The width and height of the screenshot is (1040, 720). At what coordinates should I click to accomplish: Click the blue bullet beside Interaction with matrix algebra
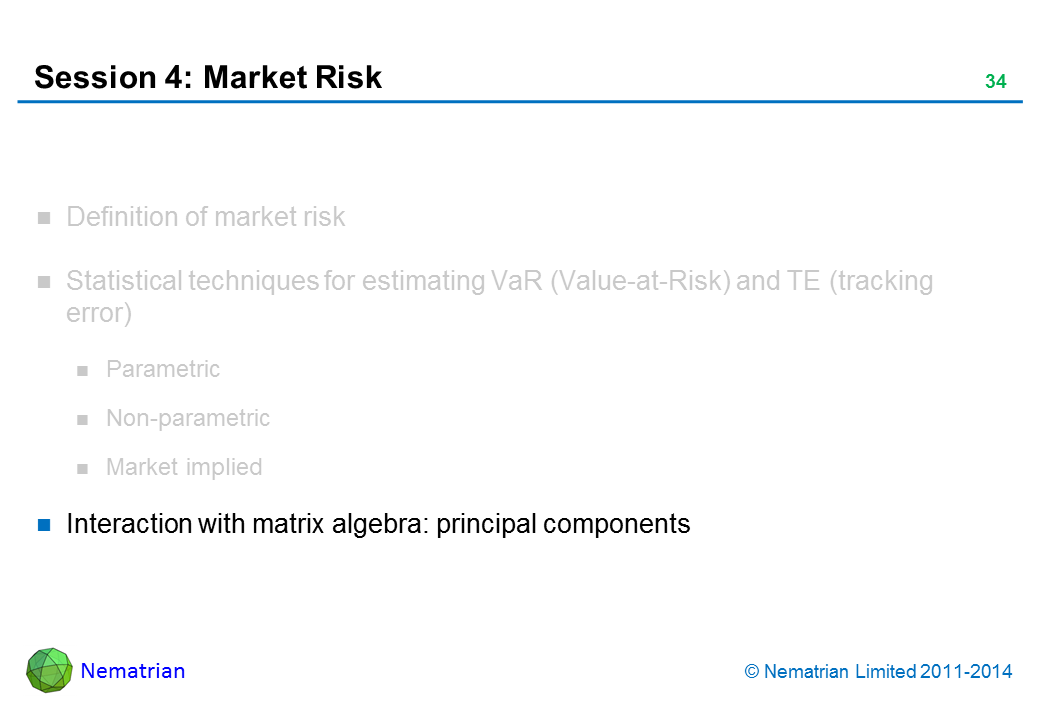click(44, 524)
